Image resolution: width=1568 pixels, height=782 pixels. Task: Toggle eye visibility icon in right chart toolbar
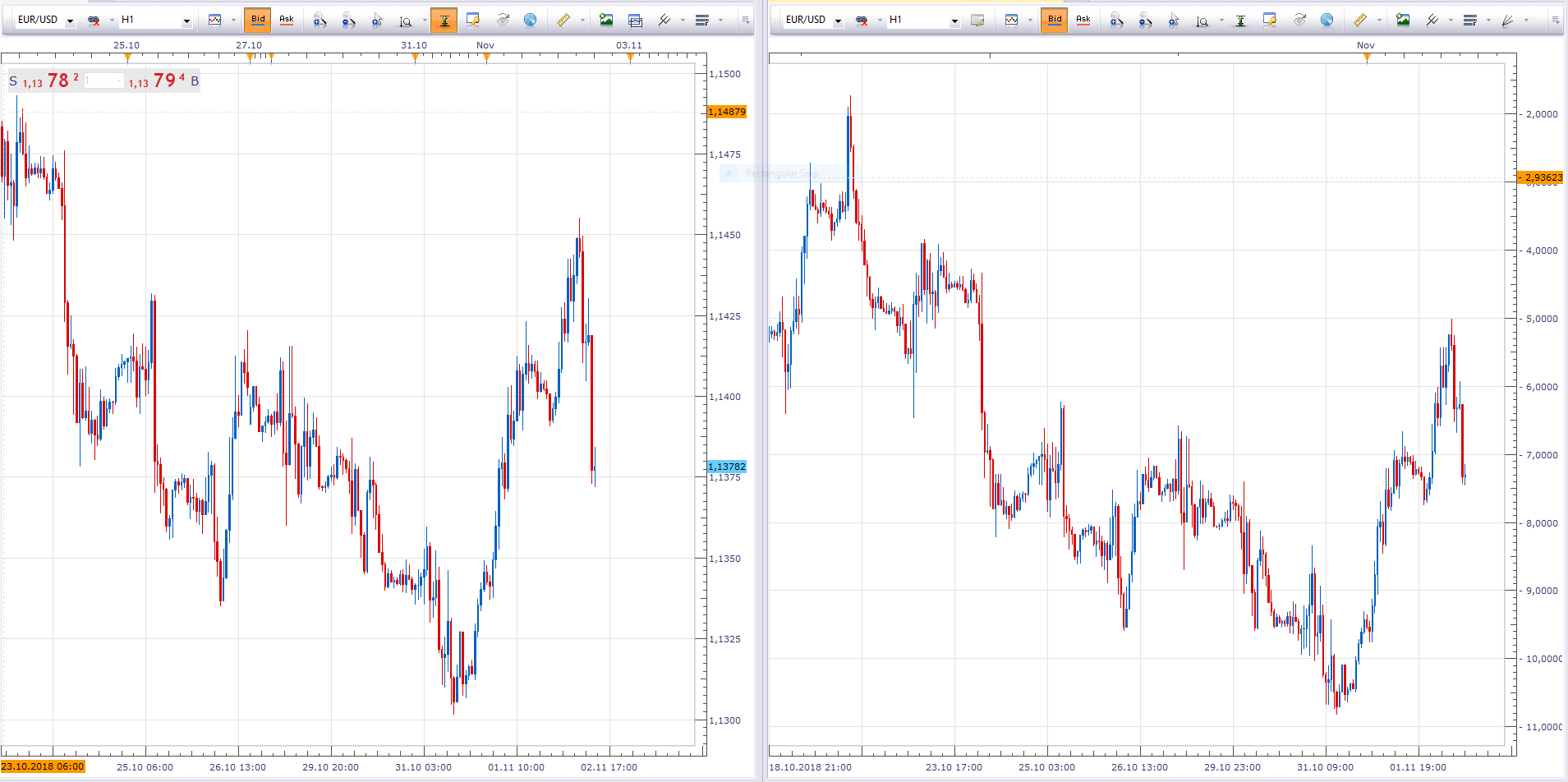click(x=1299, y=20)
